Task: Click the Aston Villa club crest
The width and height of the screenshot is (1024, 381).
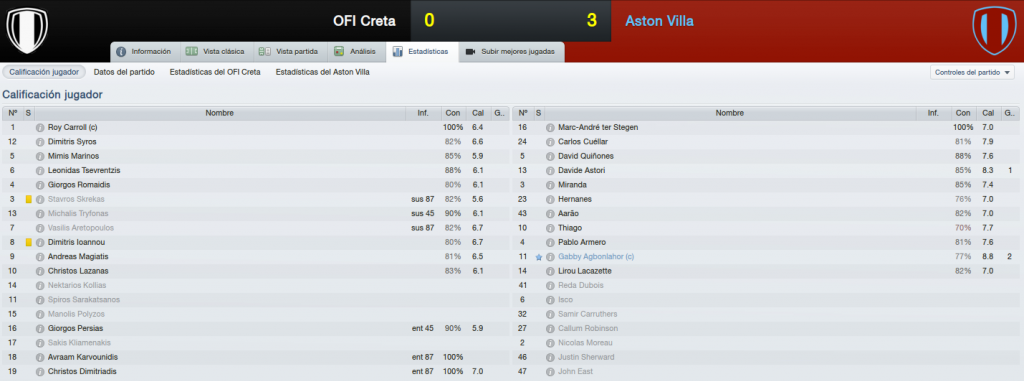Action: point(994,30)
